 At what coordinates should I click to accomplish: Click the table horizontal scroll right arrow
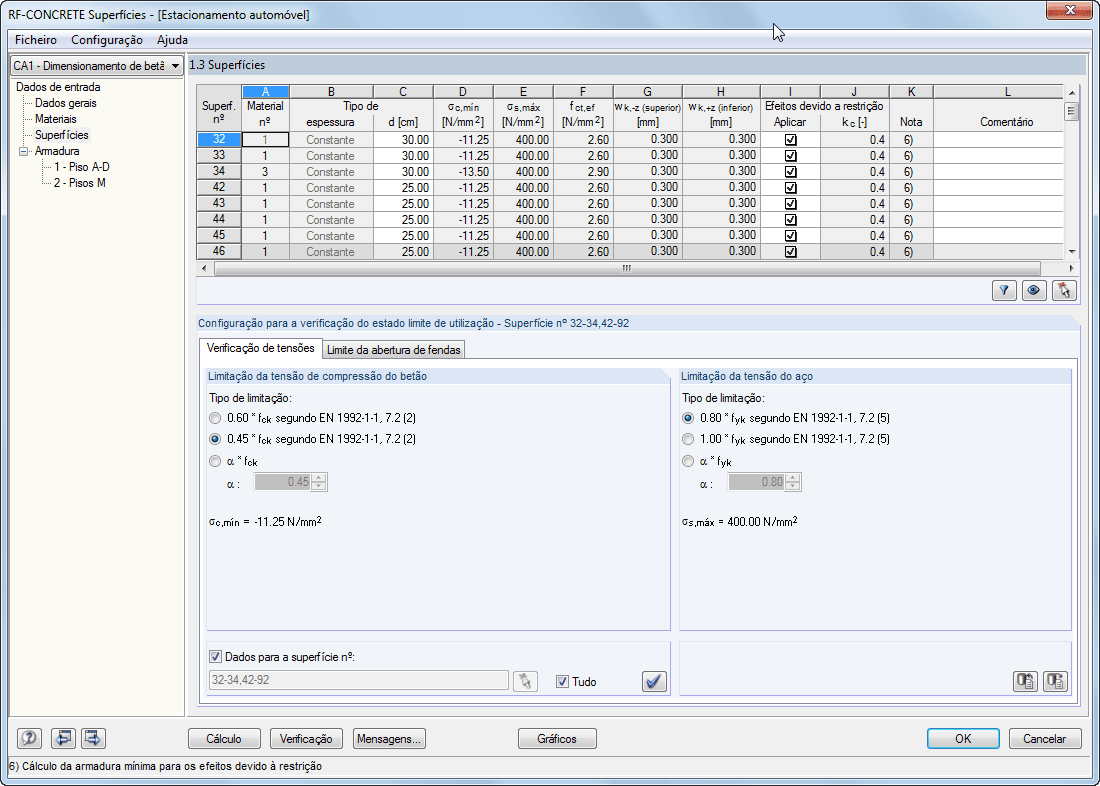pos(1071,268)
